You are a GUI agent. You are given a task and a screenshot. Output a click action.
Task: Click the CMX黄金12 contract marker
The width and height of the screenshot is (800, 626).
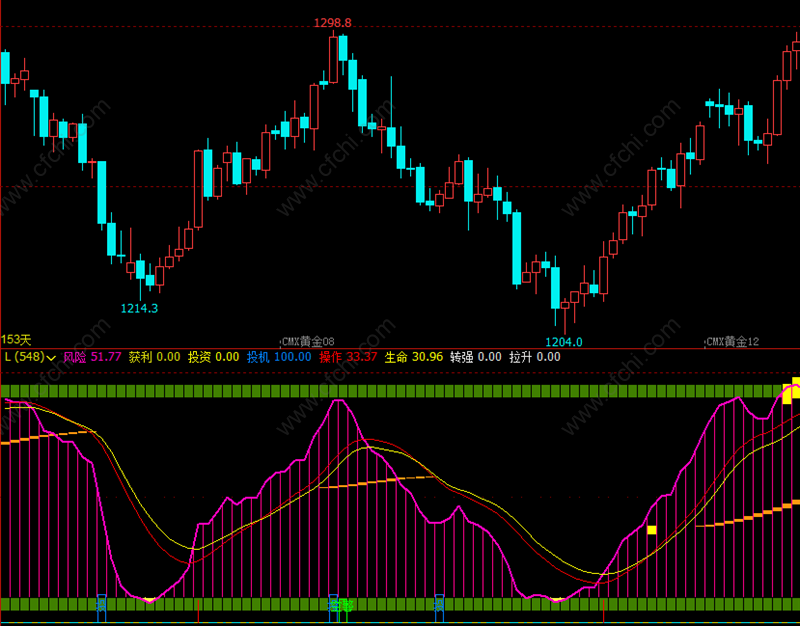point(733,342)
